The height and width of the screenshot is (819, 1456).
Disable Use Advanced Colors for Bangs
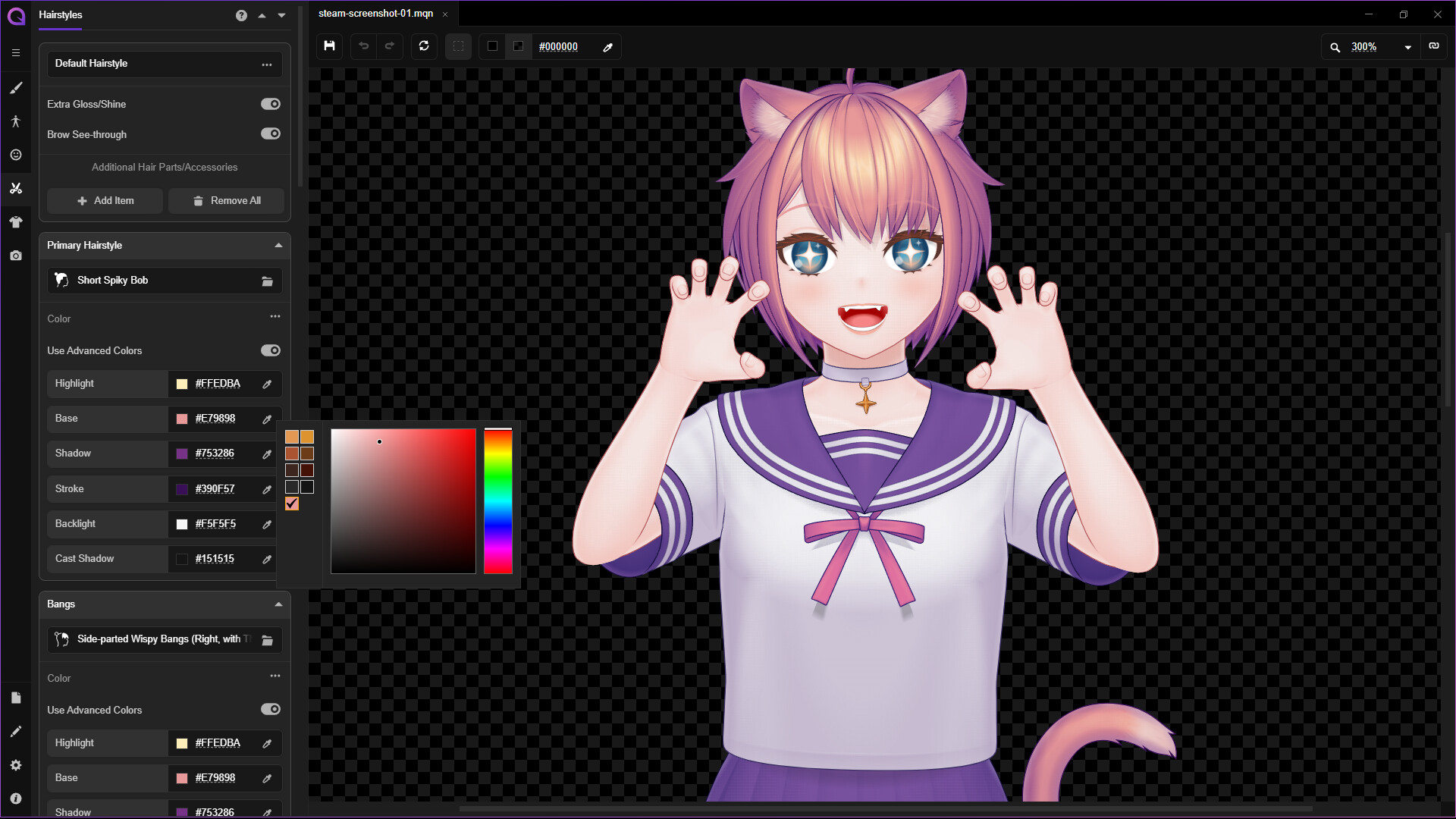click(271, 709)
